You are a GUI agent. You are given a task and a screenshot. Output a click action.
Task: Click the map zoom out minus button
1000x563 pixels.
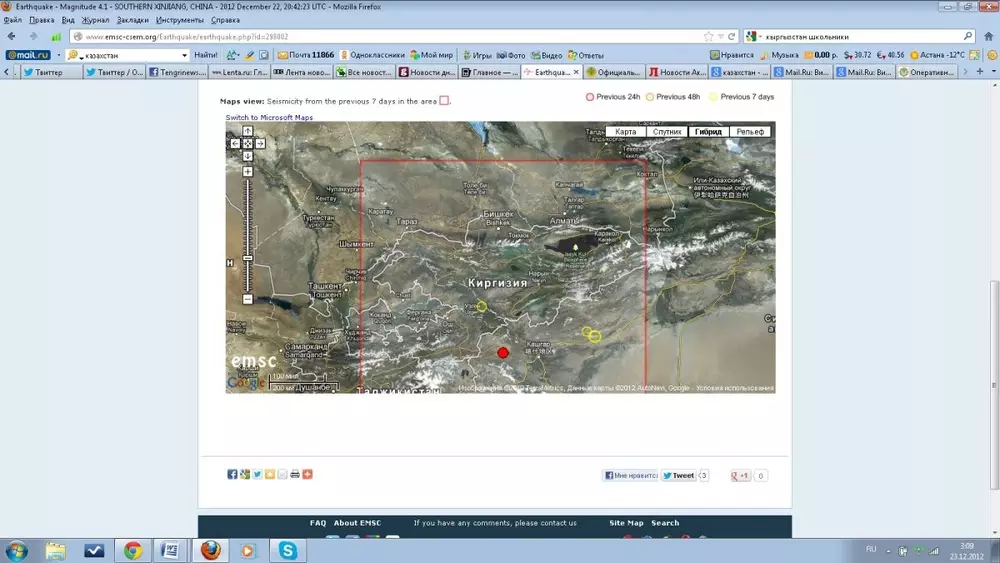pos(248,299)
